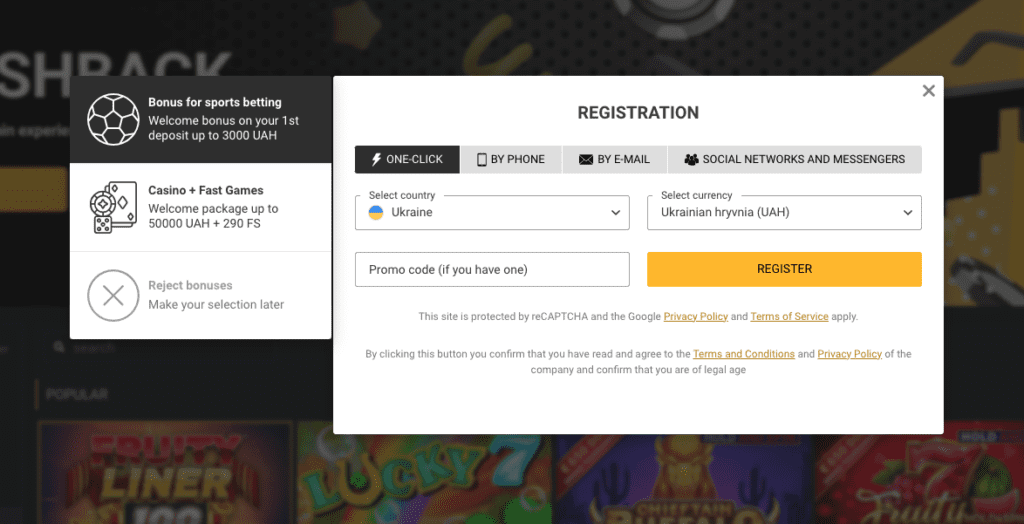The image size is (1024, 524).
Task: Switch to the By Phone tab
Action: (511, 159)
